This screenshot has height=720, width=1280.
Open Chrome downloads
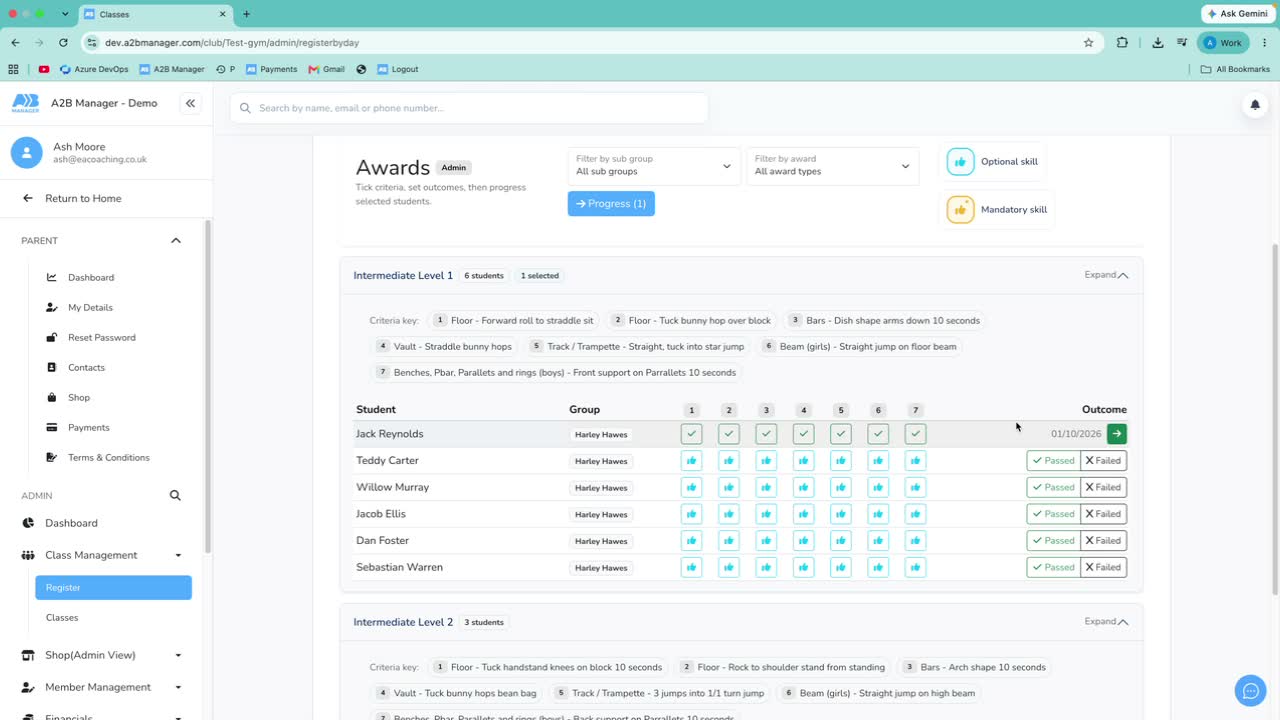[1157, 43]
